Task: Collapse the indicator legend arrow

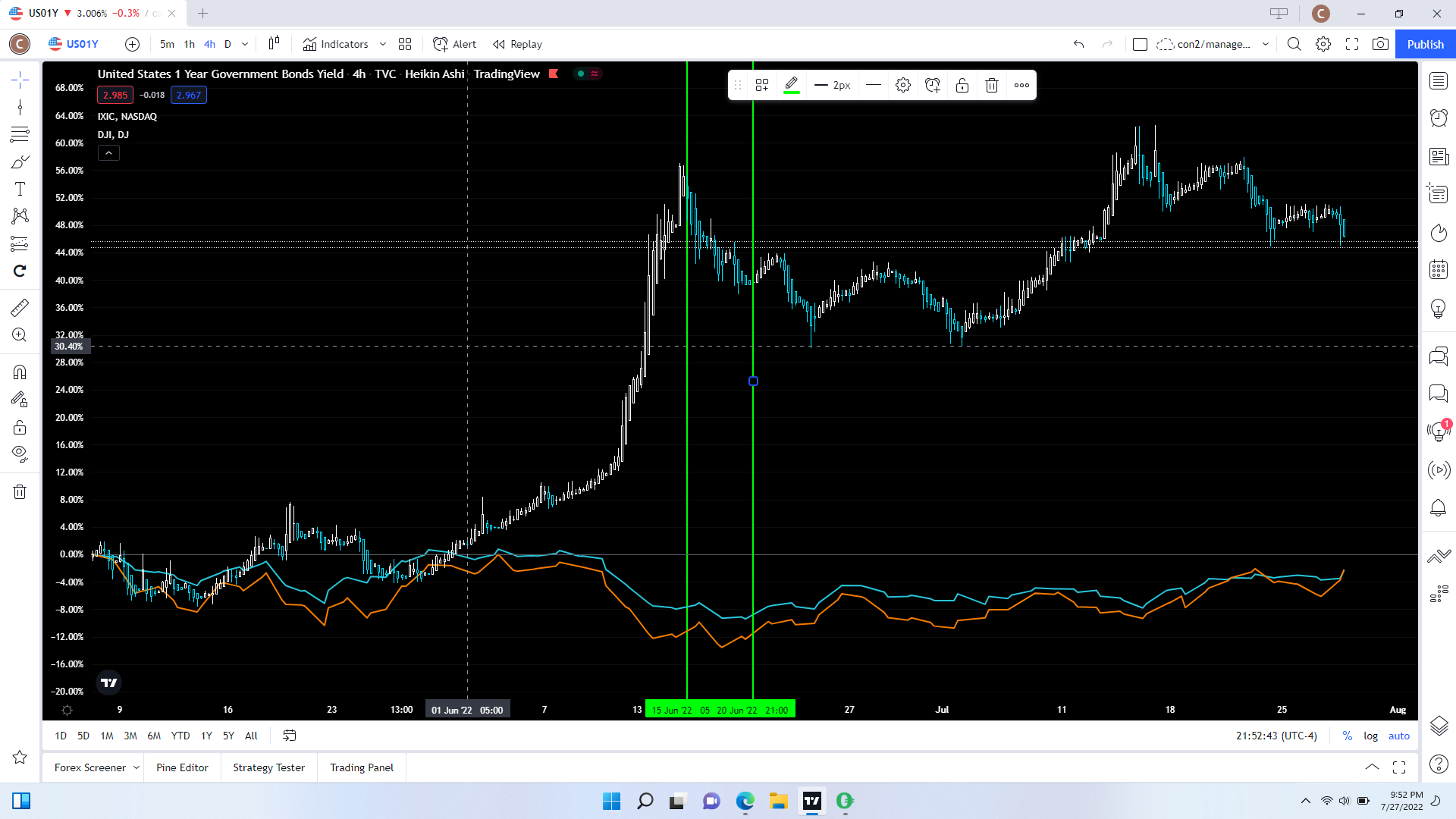Action: pos(108,153)
